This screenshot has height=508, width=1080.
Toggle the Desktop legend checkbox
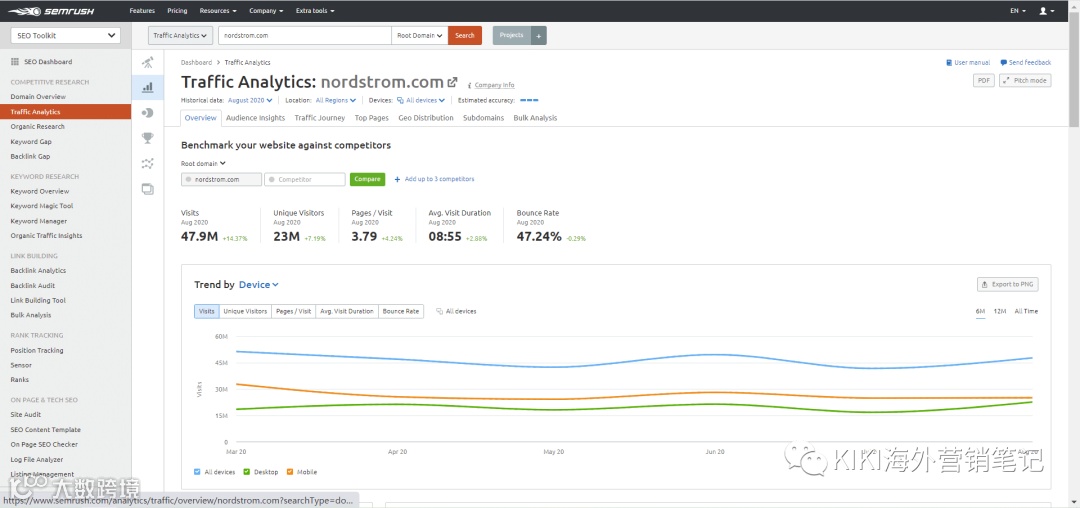[x=247, y=472]
